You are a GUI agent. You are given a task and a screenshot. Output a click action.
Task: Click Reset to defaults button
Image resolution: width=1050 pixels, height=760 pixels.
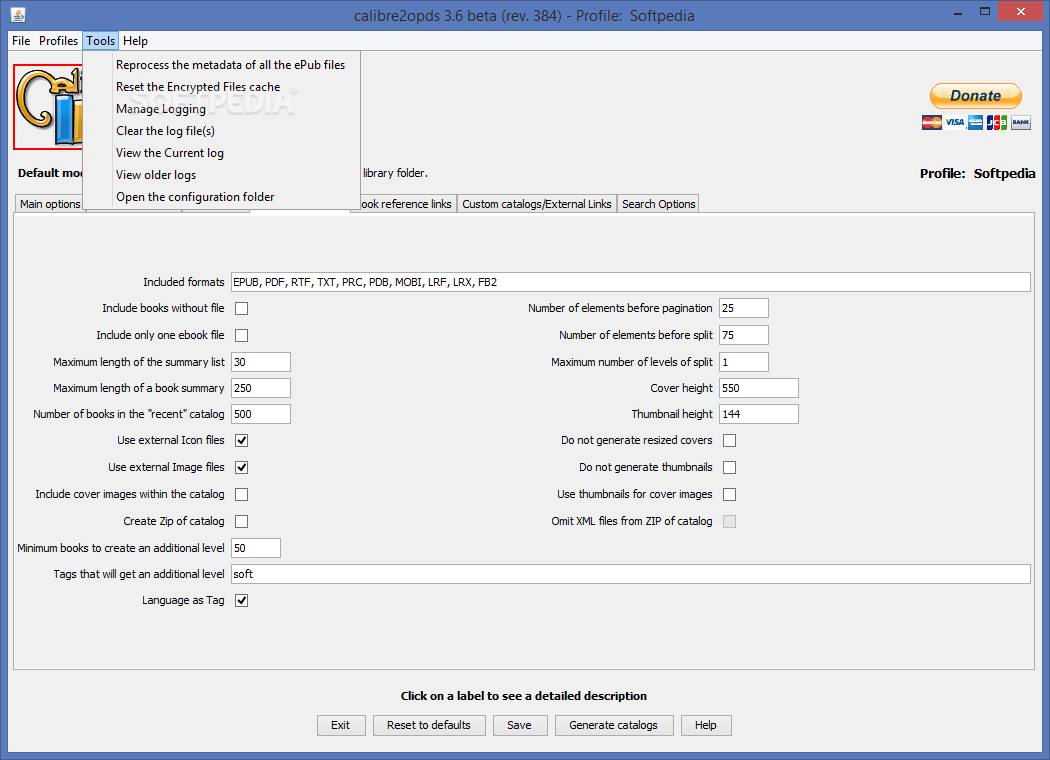click(x=429, y=725)
